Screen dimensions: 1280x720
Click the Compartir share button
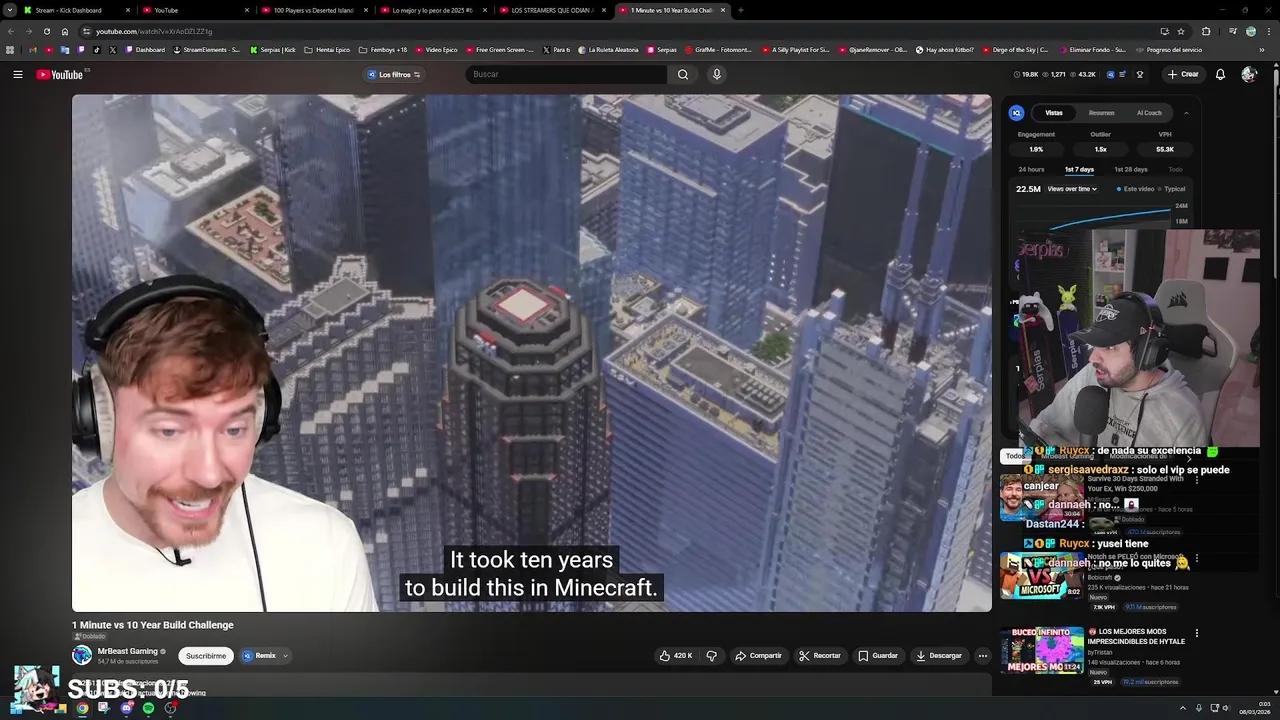pyautogui.click(x=758, y=656)
